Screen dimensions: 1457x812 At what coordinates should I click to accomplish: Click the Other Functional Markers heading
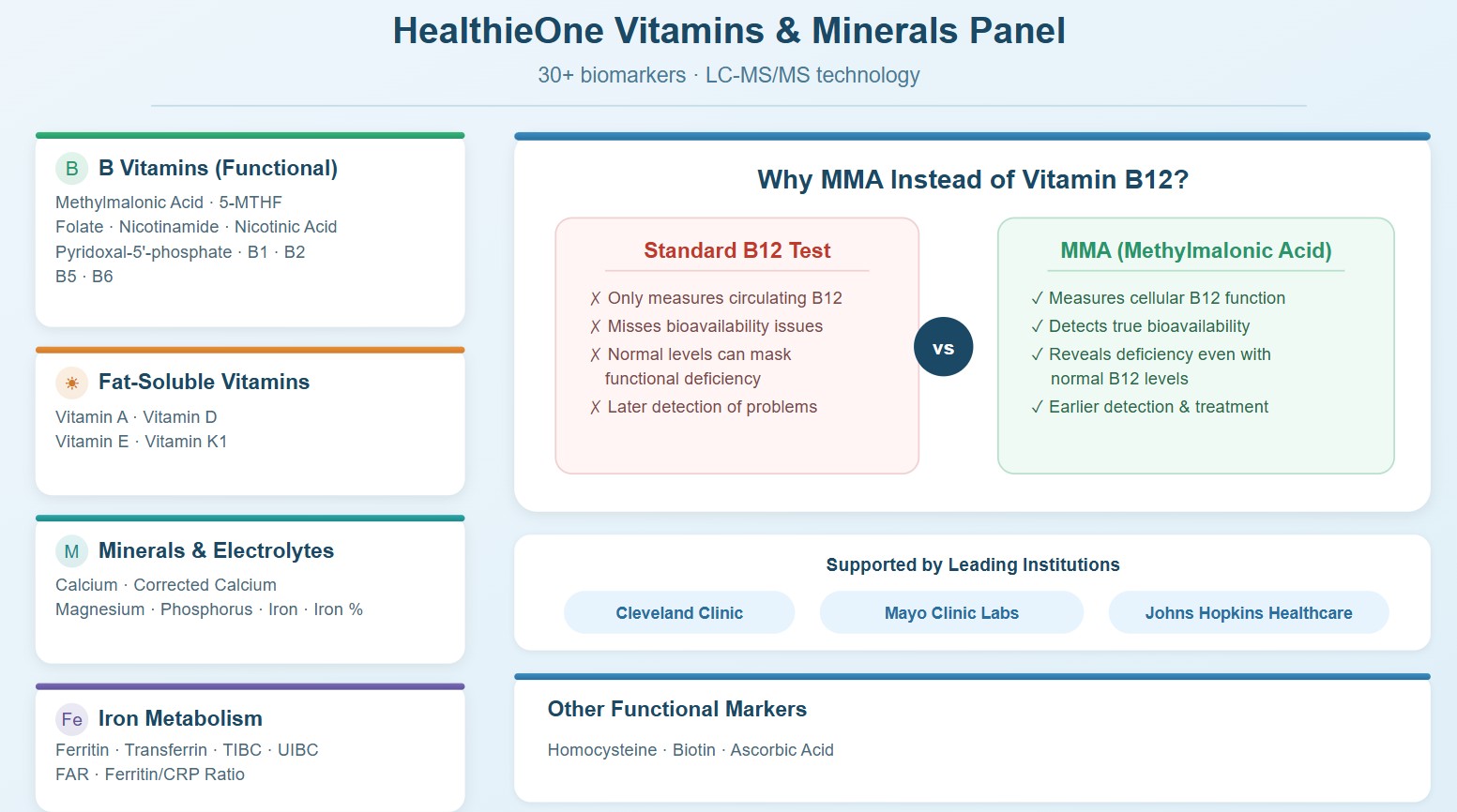[x=676, y=710]
